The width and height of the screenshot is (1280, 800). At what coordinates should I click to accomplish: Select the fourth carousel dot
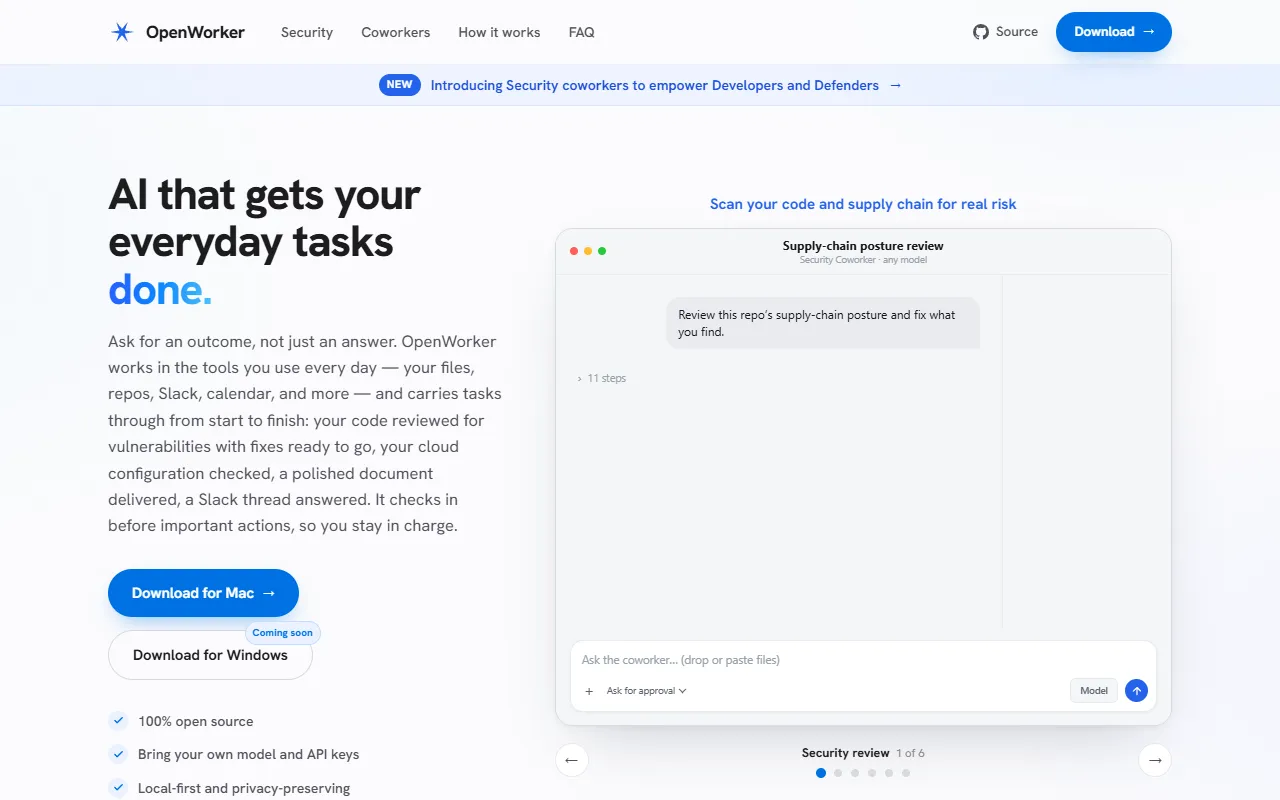tap(872, 773)
